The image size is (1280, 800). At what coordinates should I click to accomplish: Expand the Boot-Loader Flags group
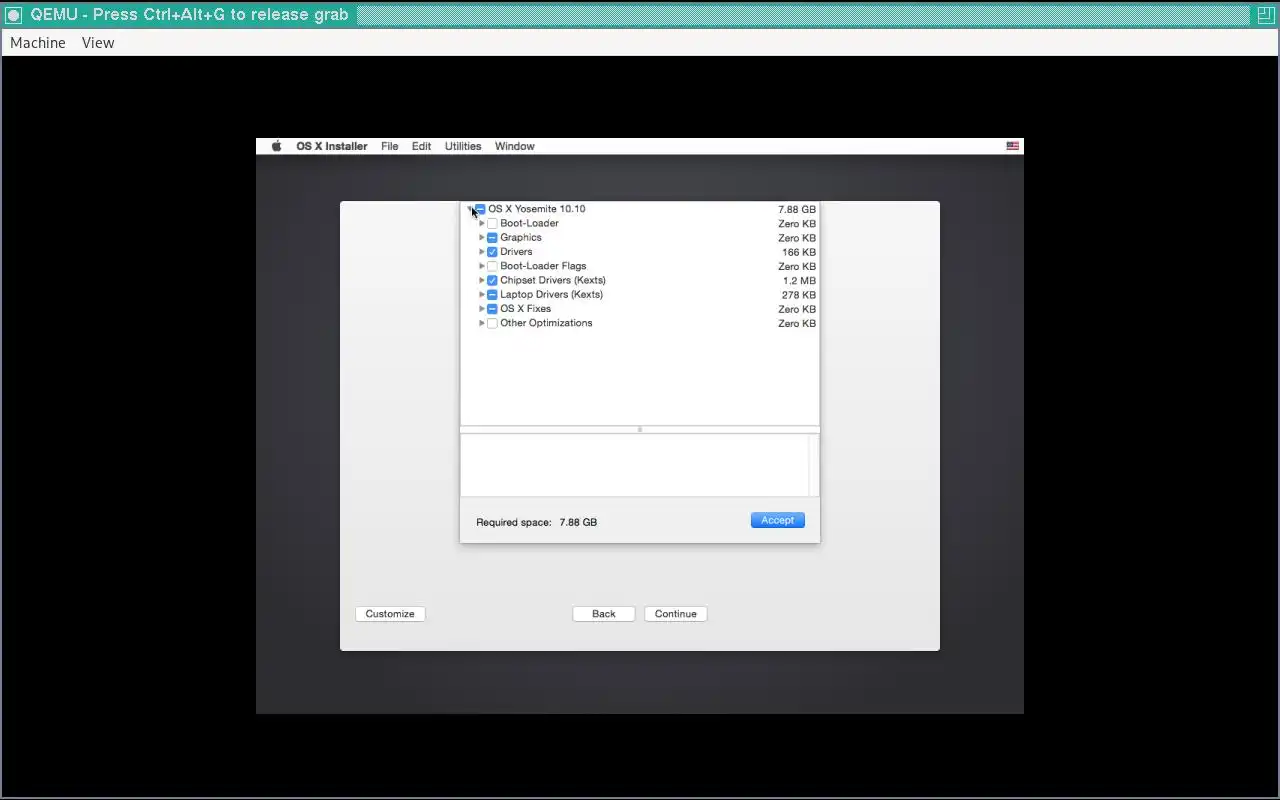coord(482,266)
